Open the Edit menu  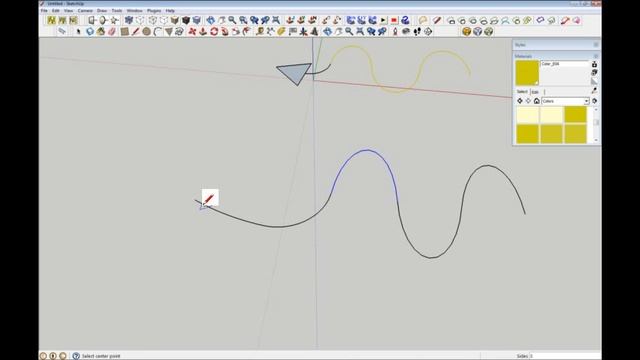(x=56, y=11)
